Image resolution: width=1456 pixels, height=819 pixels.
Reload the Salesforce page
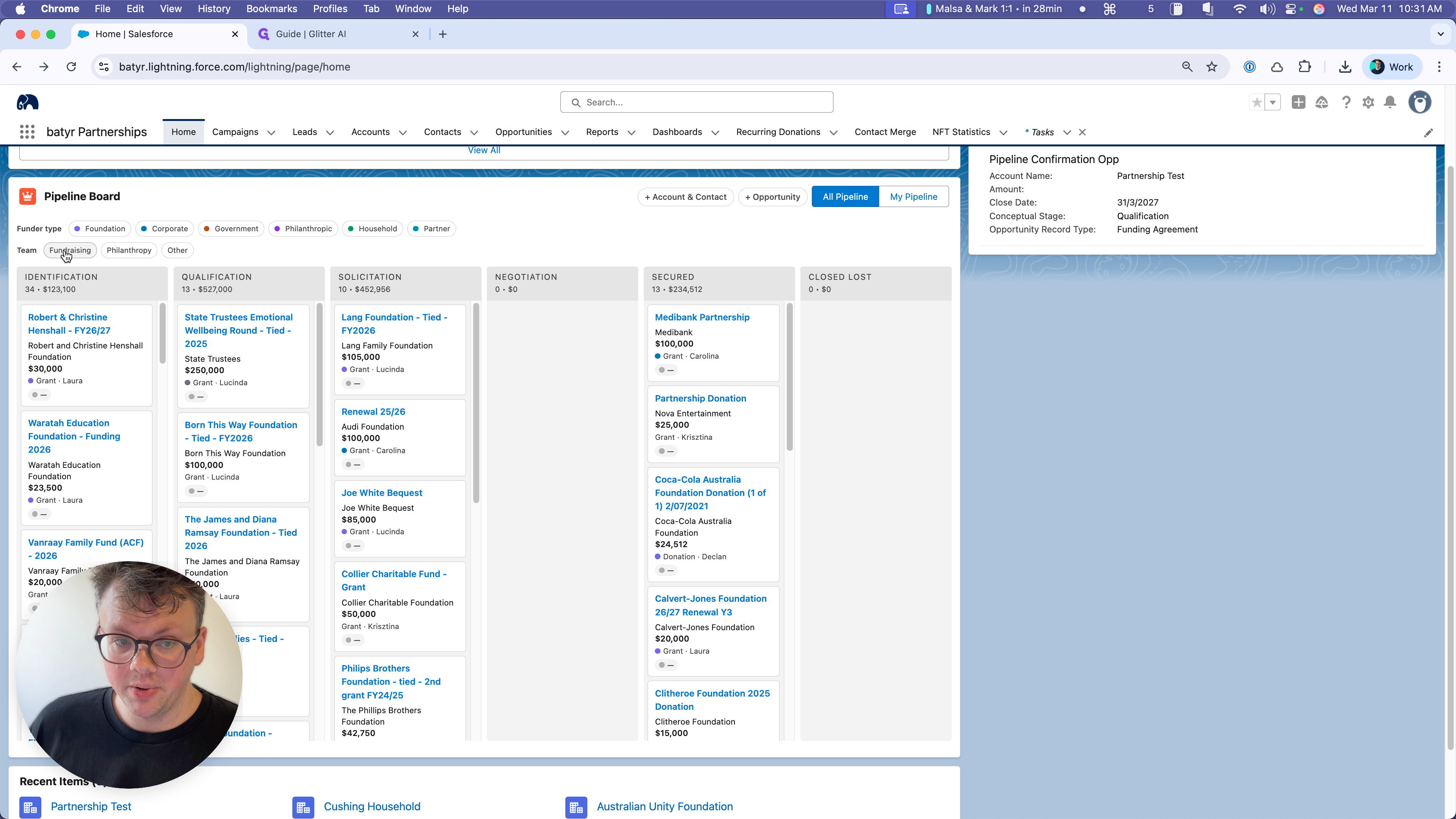(x=71, y=67)
